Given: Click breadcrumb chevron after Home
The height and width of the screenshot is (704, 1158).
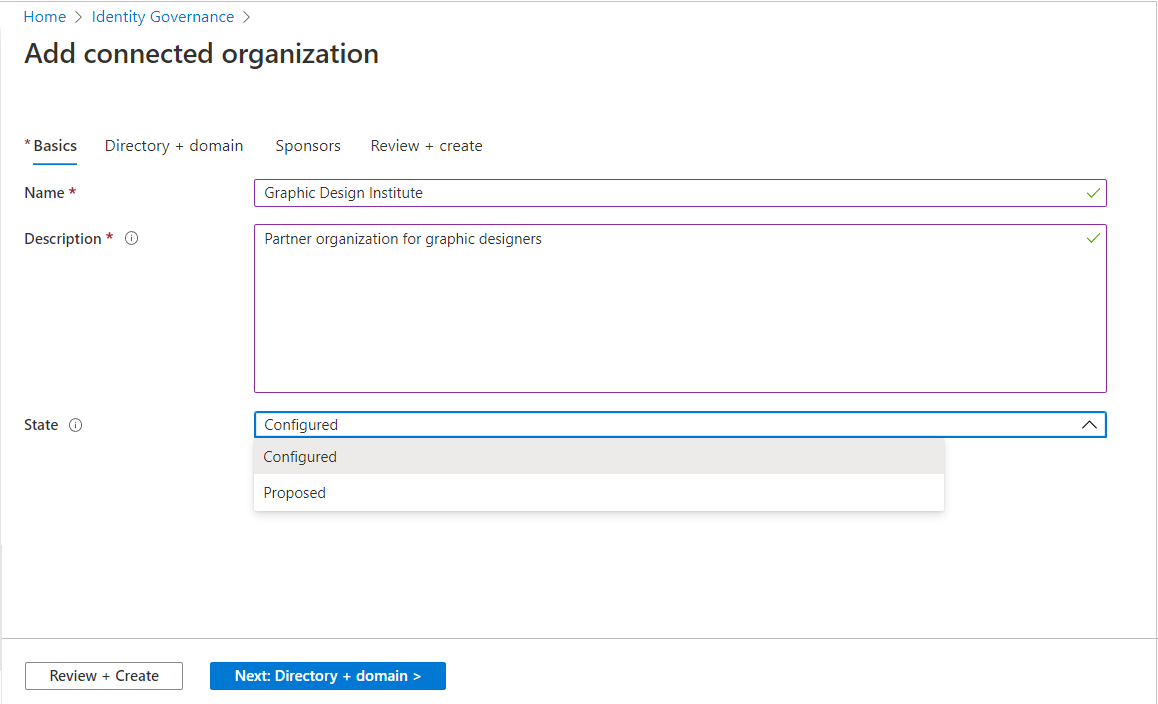Looking at the screenshot, I should (78, 17).
